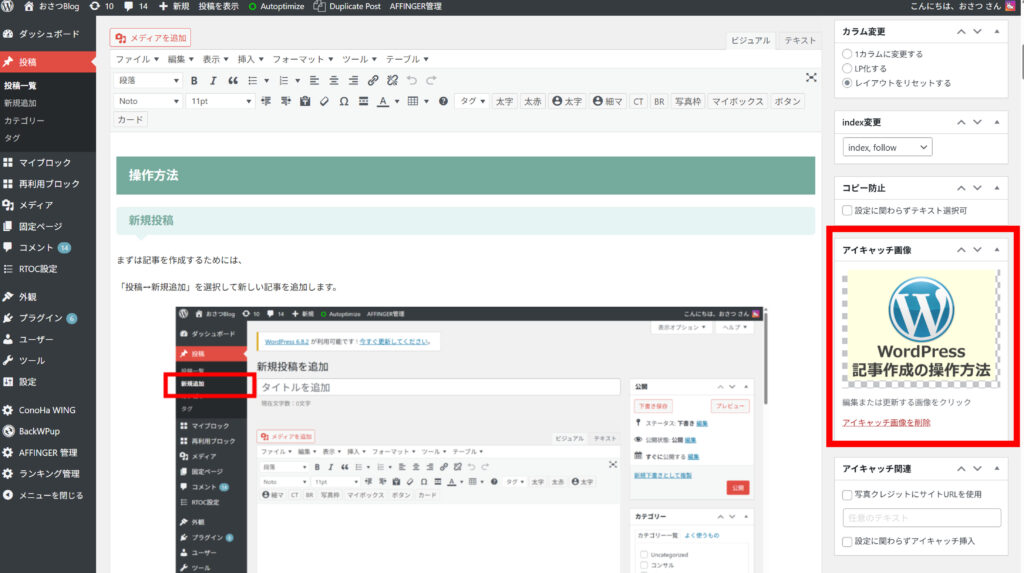
Task: Open keyboard shortcuts help question icon
Action: 443,101
